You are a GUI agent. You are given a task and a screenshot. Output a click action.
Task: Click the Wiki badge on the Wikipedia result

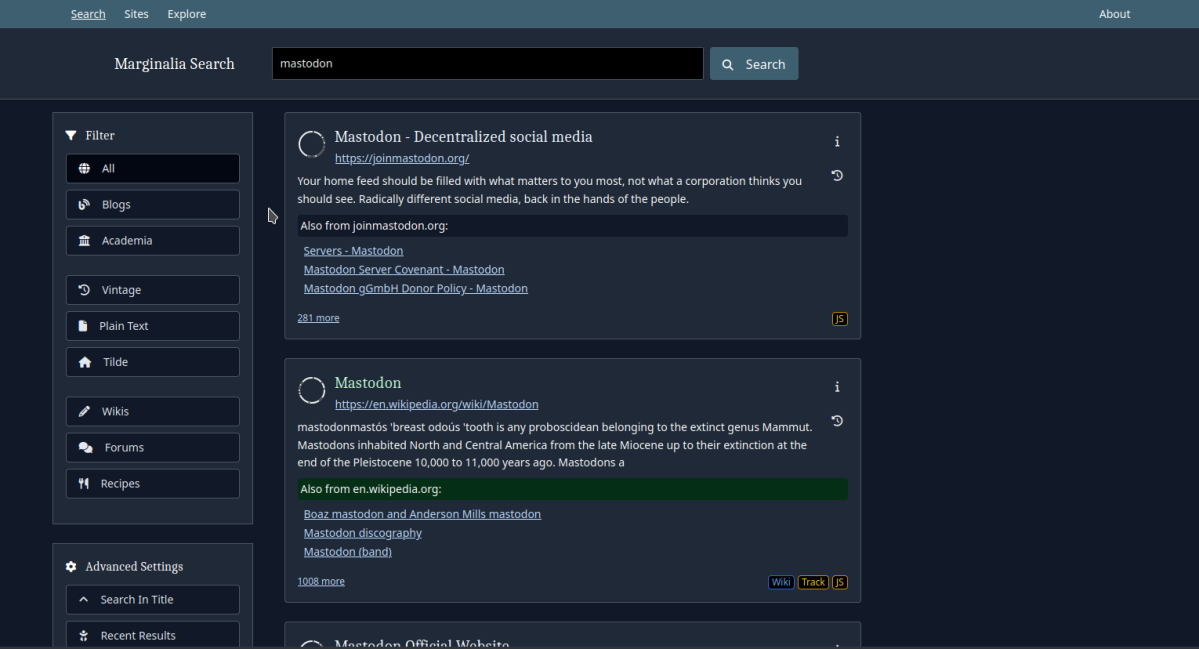[781, 582]
